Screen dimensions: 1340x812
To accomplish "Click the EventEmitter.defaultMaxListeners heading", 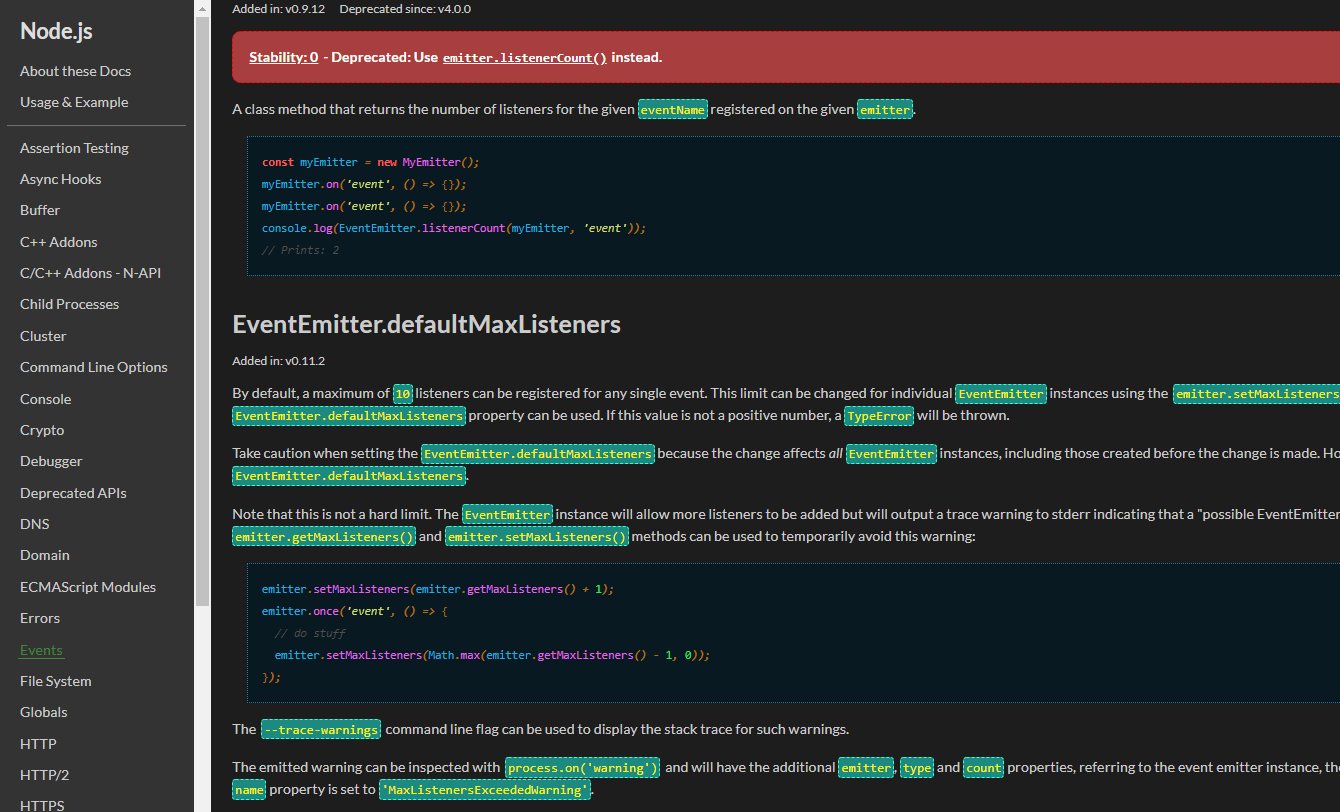I will coord(426,324).
